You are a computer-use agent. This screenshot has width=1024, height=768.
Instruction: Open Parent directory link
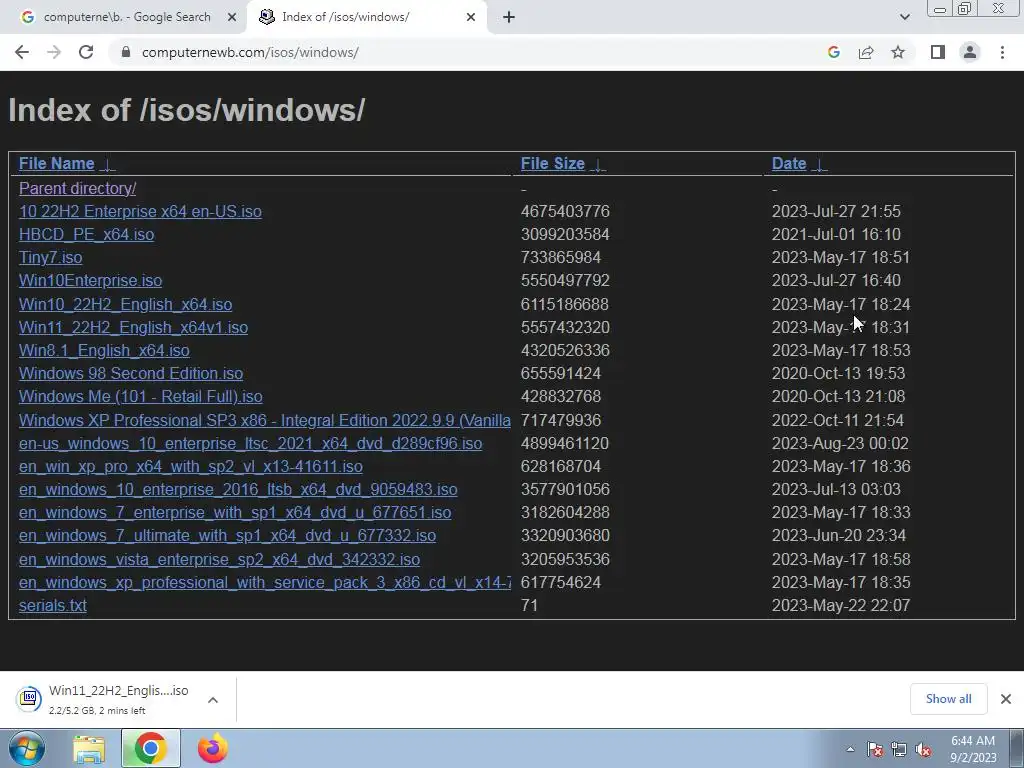click(x=78, y=188)
